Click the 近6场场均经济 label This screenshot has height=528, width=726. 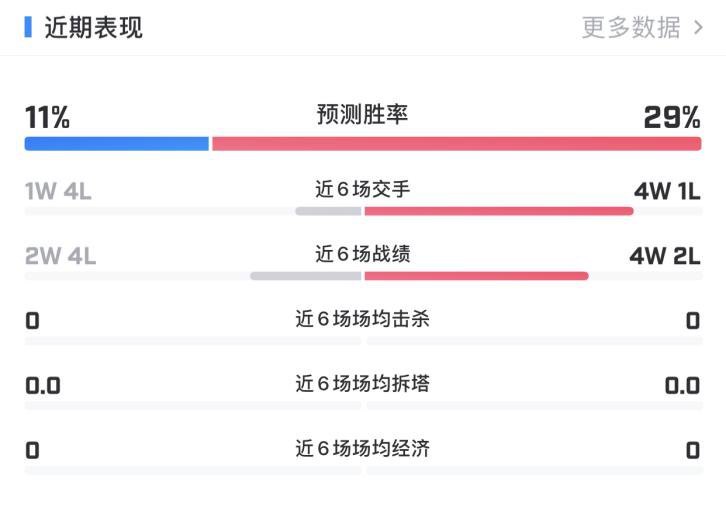point(363,449)
